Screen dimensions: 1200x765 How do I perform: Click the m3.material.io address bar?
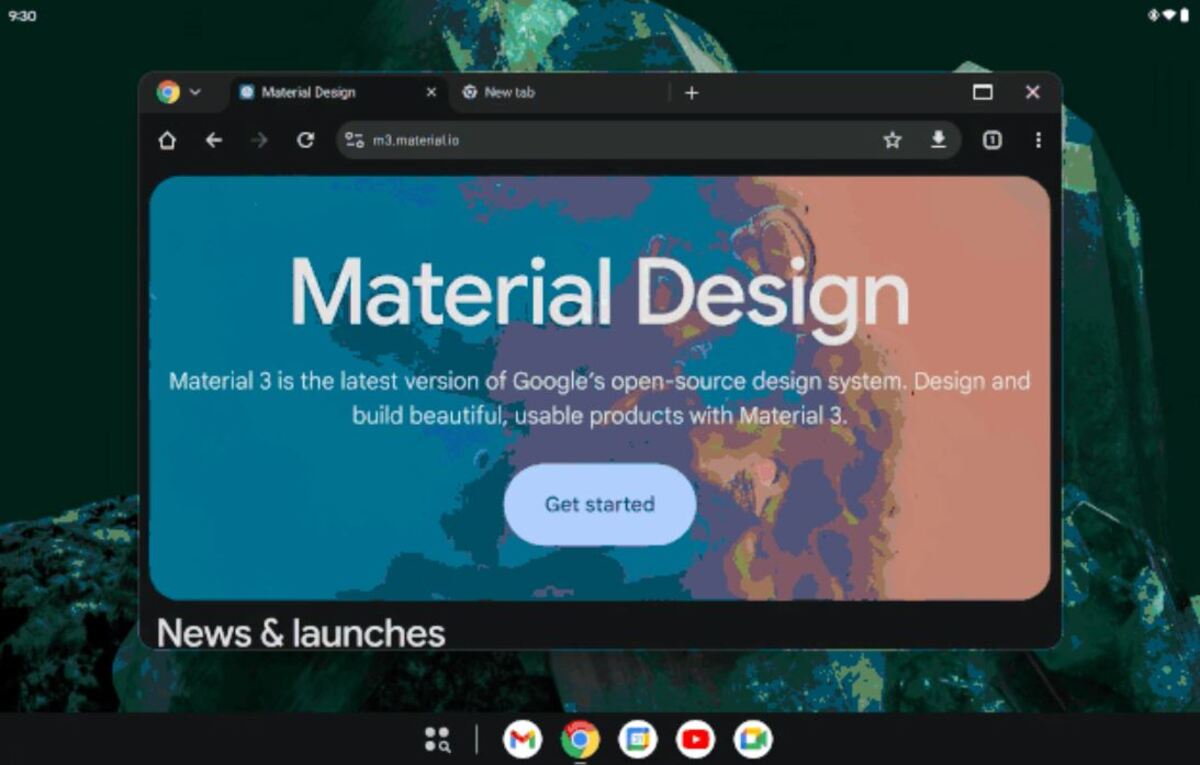(648, 140)
